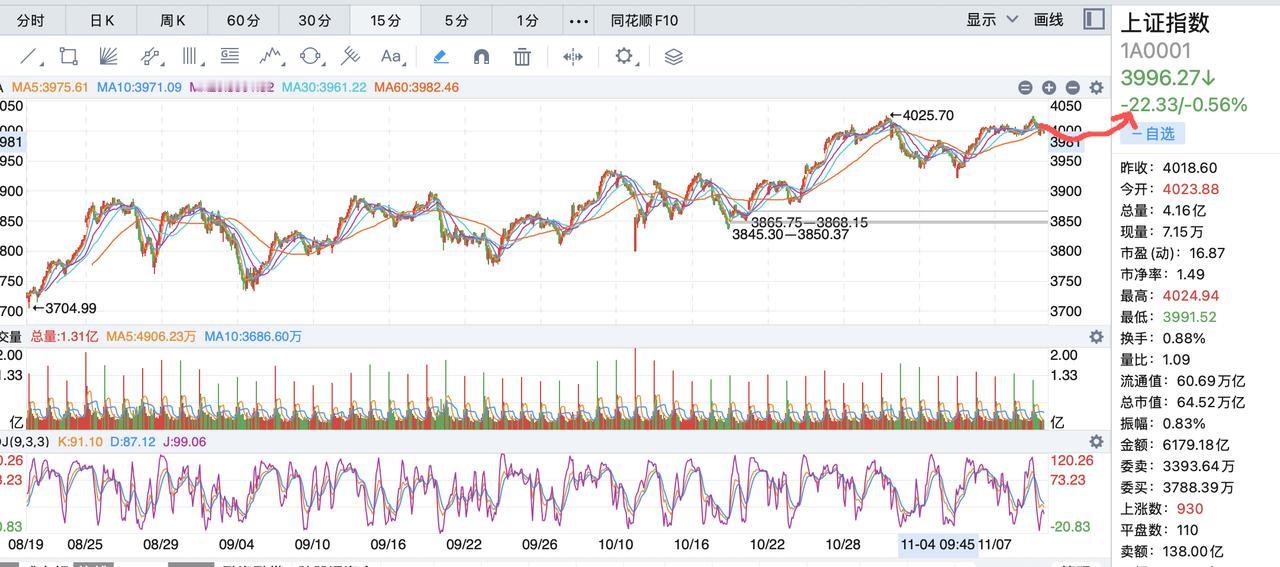This screenshot has width=1280, height=567.
Task: Select the Aa text annotation tool
Action: pyautogui.click(x=391, y=57)
